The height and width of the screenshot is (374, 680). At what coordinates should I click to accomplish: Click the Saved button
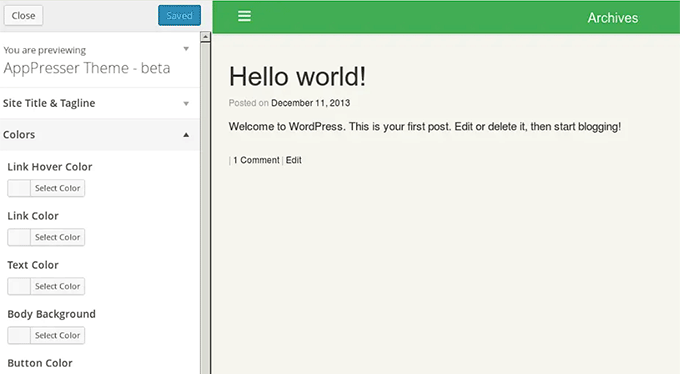[x=179, y=16]
